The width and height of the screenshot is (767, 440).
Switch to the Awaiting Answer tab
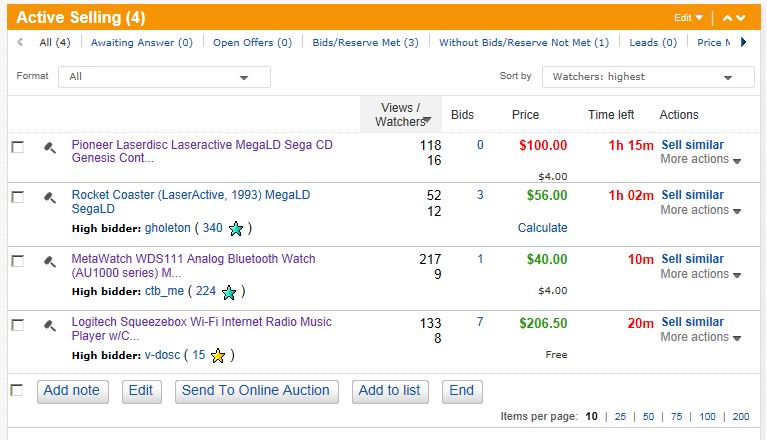[141, 43]
